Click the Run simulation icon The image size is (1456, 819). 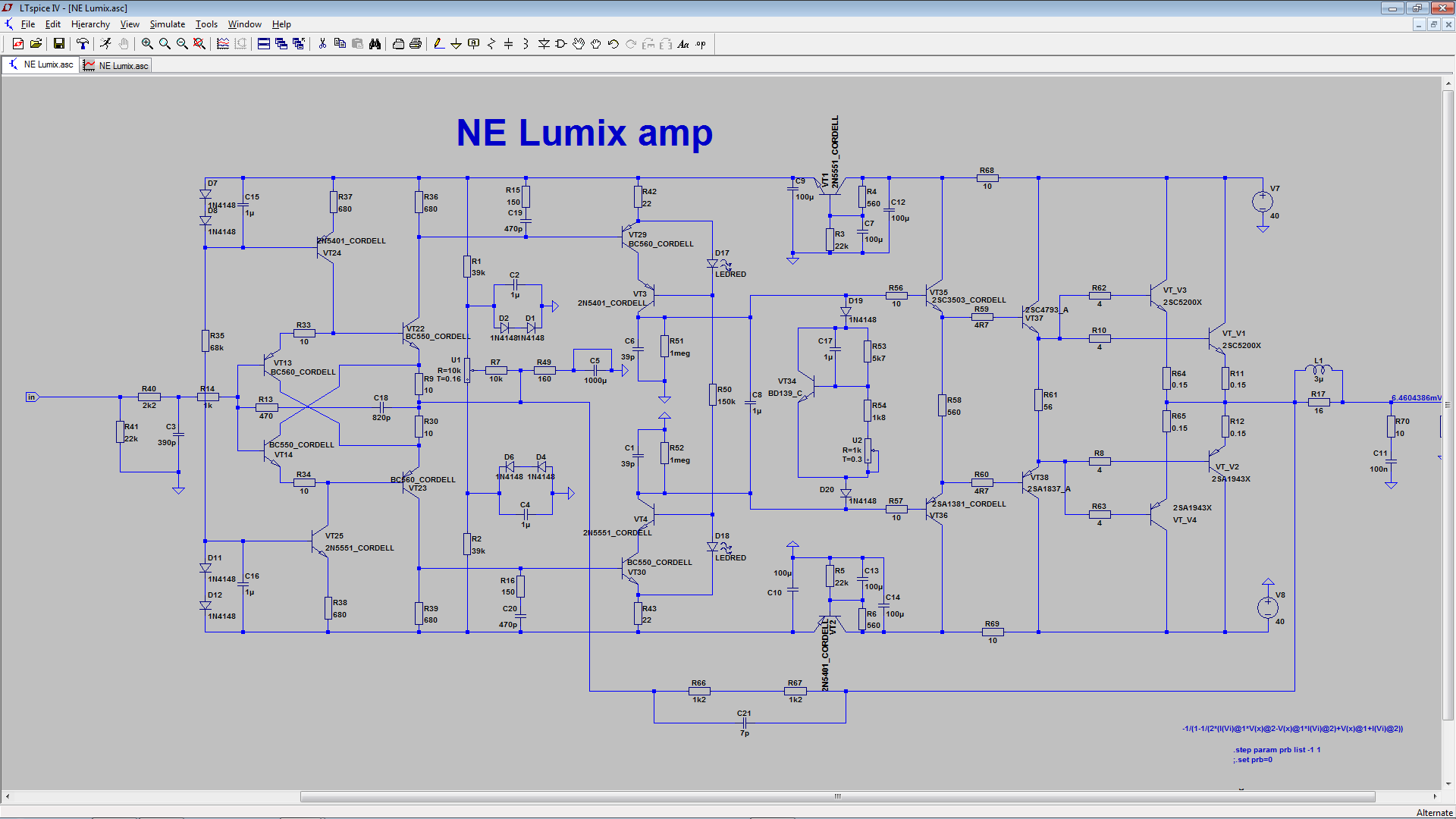105,44
